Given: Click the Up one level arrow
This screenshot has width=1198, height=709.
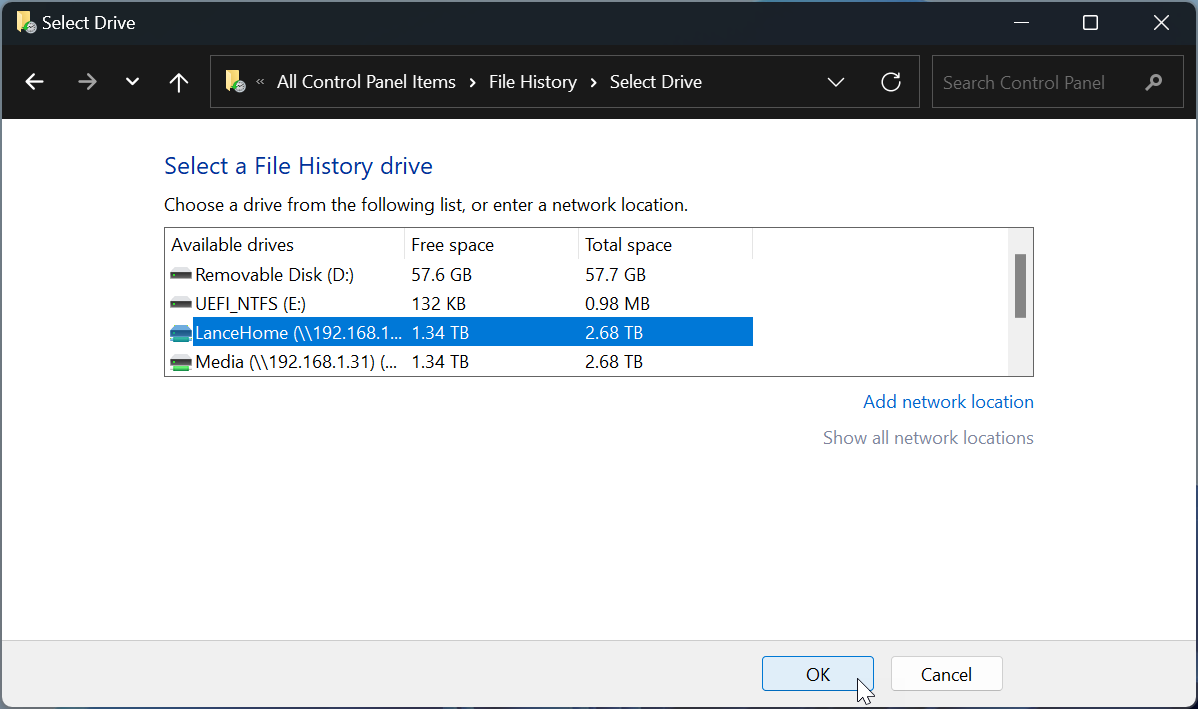Looking at the screenshot, I should 179,82.
